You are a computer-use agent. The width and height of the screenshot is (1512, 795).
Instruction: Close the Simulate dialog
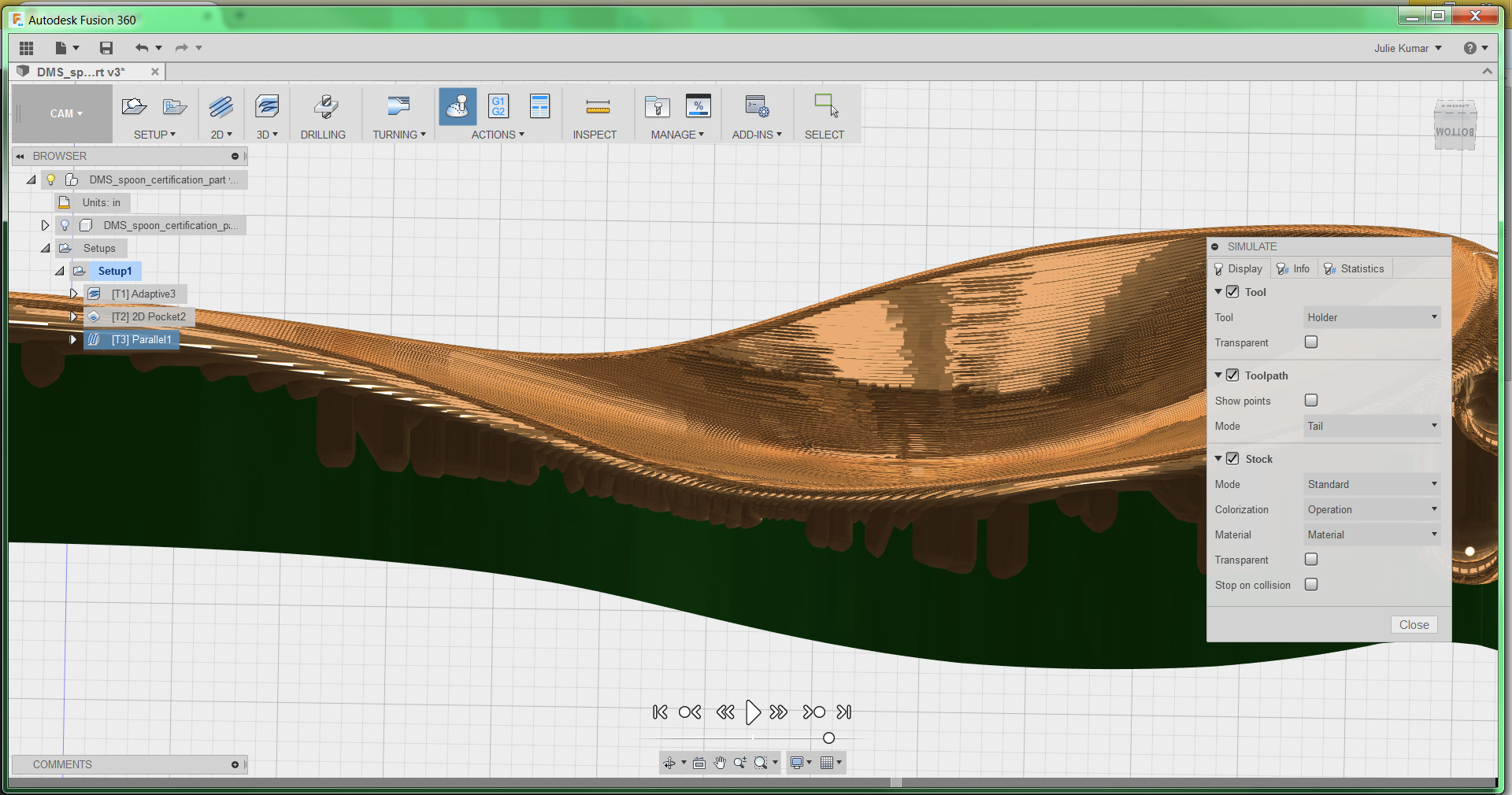point(1414,624)
